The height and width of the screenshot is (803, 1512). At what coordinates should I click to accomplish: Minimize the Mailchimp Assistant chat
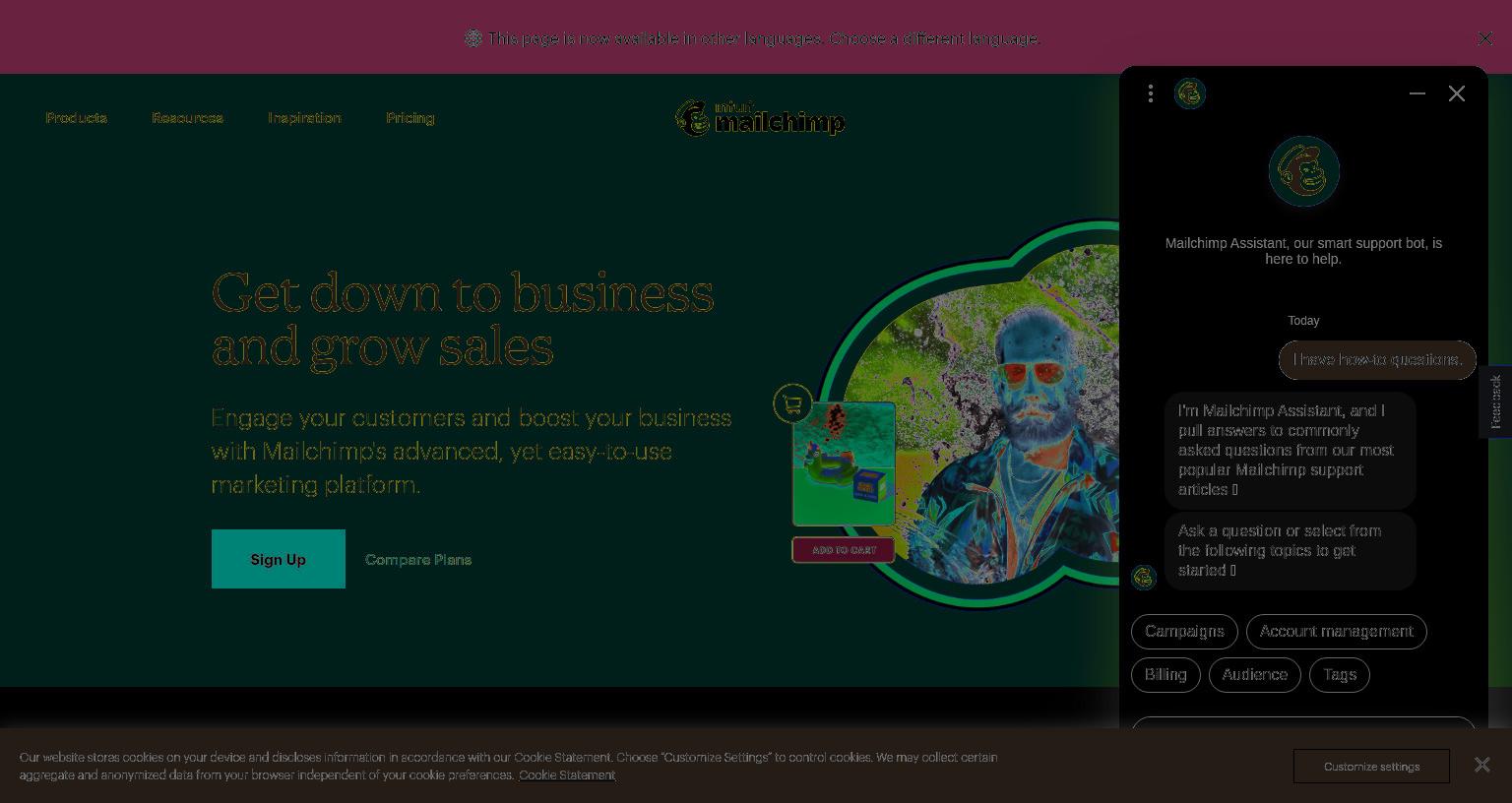tap(1417, 93)
